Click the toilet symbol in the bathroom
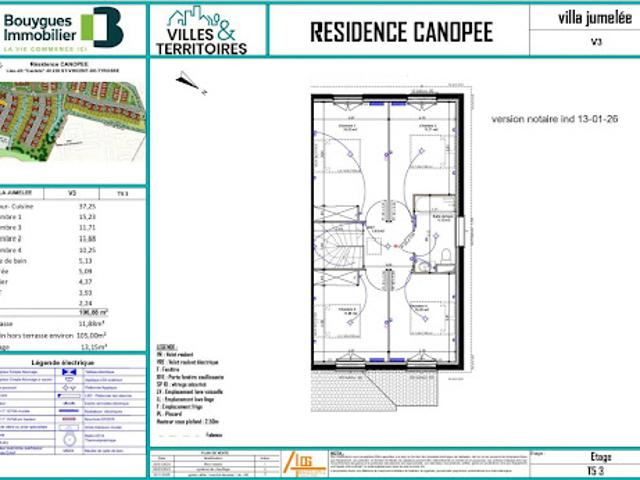Screen dimensions: 640x480 point(446,256)
